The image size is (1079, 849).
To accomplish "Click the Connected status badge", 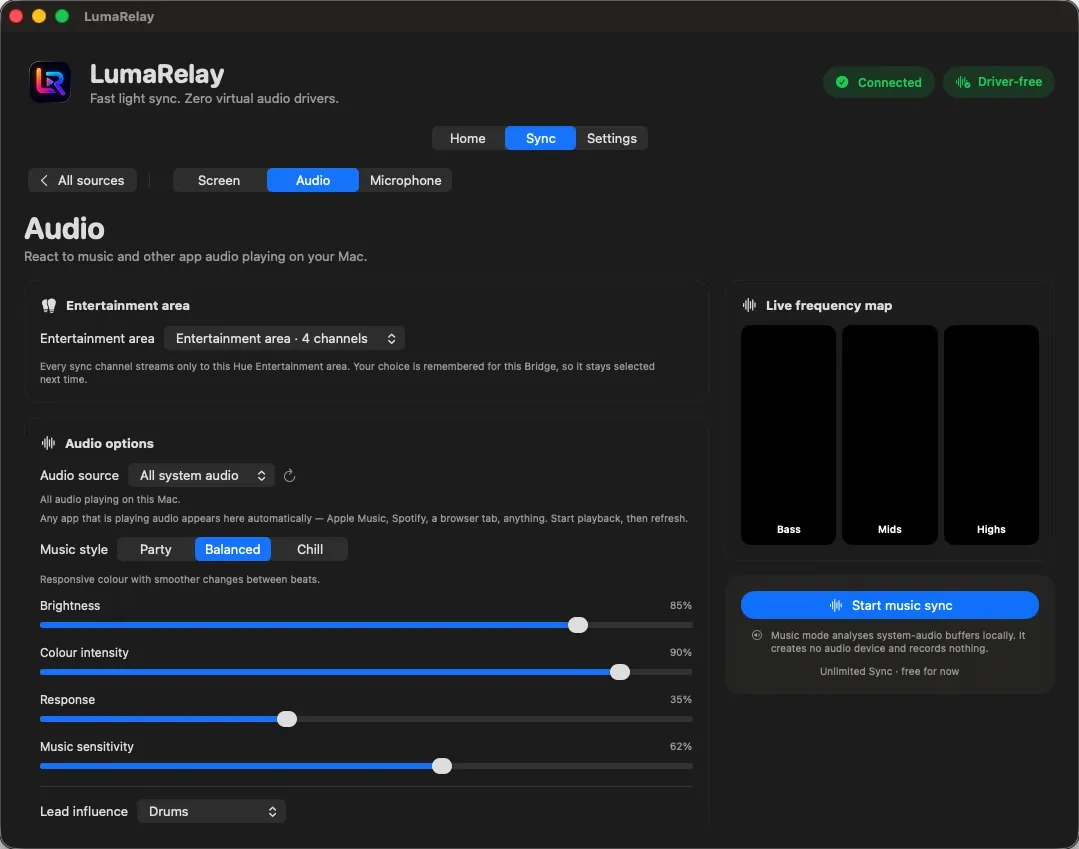I will (x=879, y=82).
